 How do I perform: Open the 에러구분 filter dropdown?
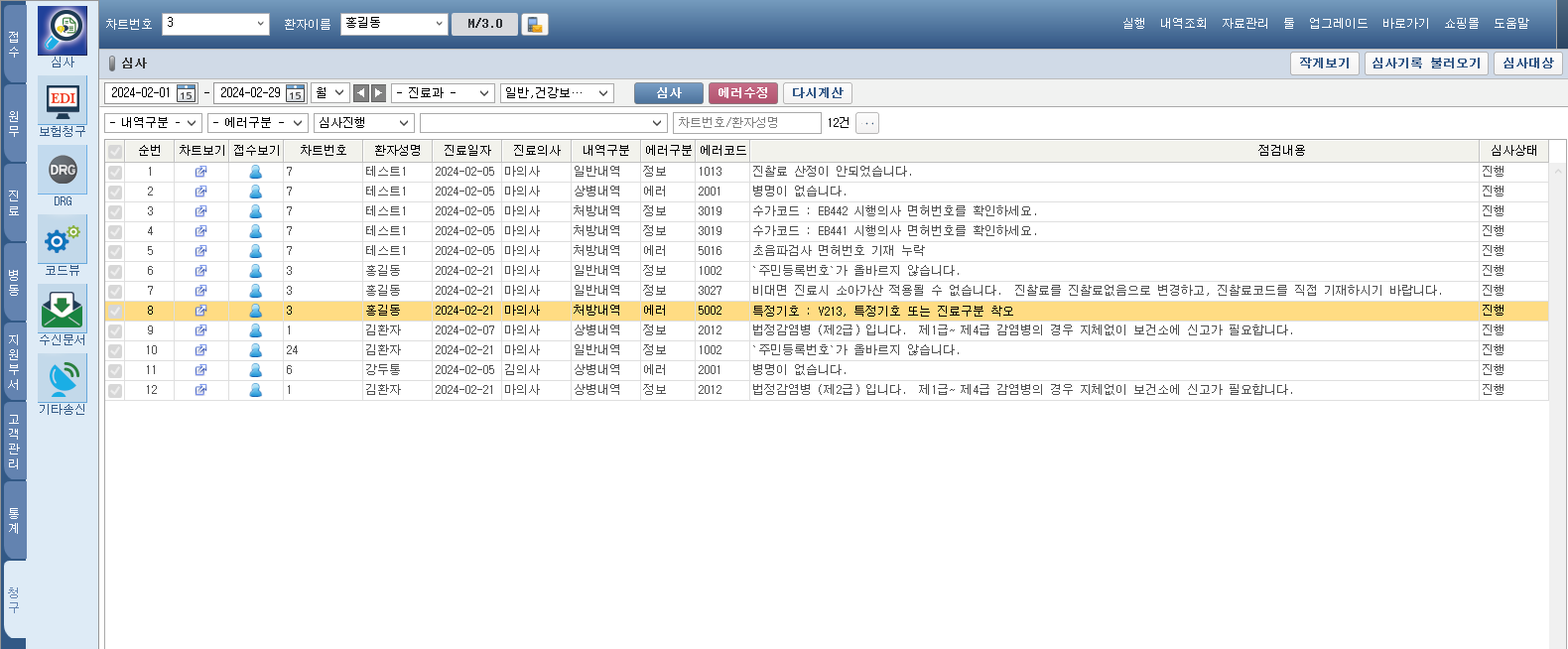pos(256,123)
